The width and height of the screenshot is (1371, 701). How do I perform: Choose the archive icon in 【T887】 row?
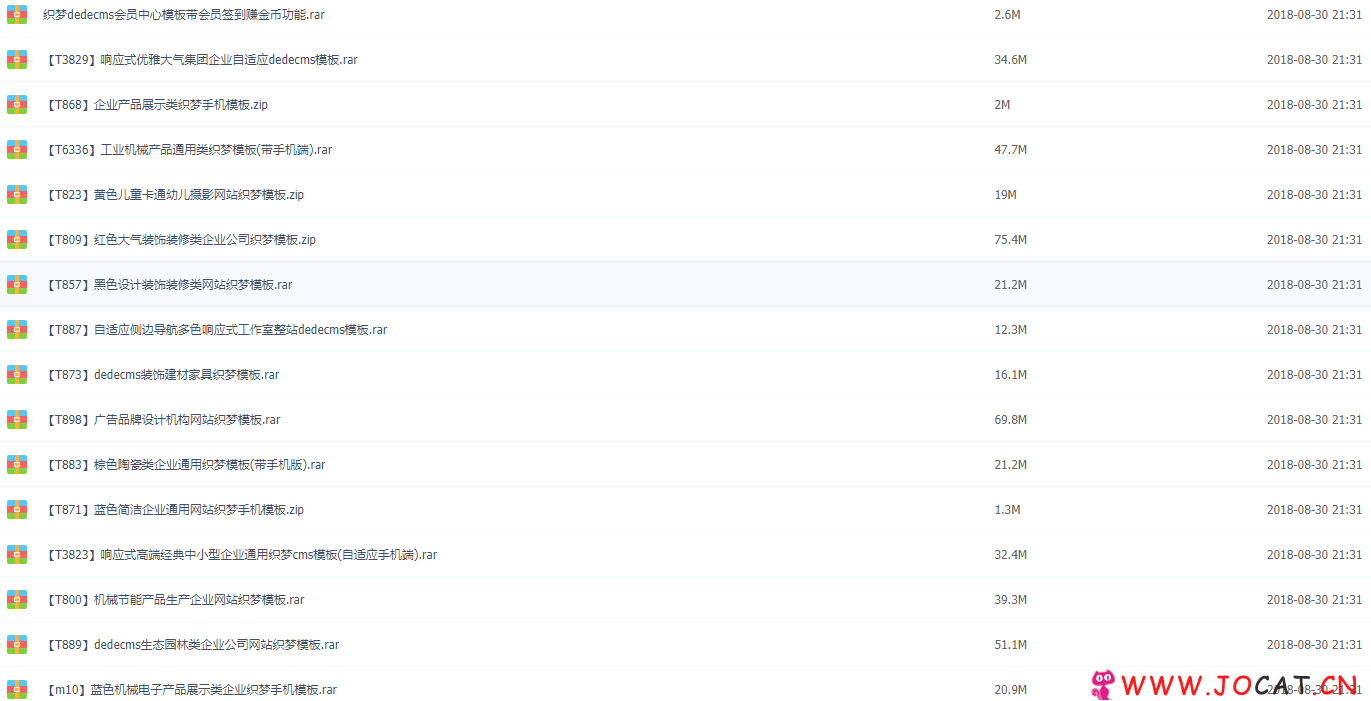point(17,330)
